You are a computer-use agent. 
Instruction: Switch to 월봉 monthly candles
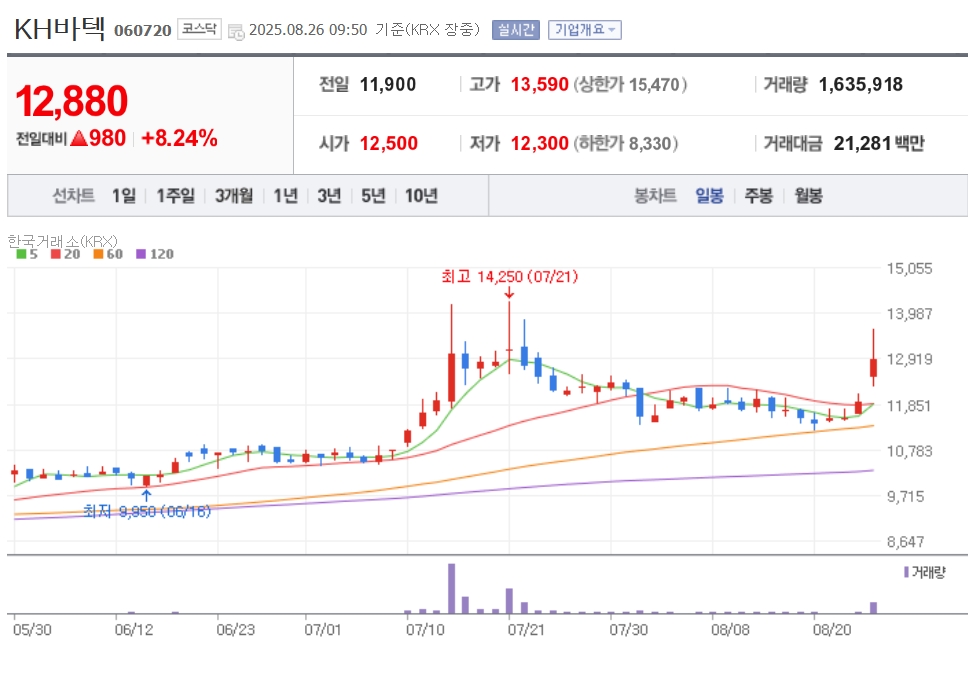tap(808, 196)
